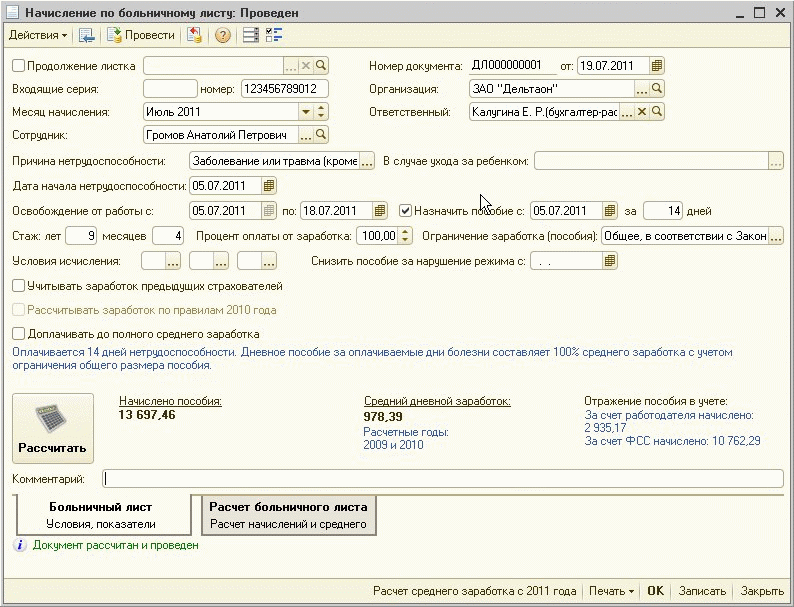The height and width of the screenshot is (607, 794).
Task: Click magnifier icon beside Сотрудник field
Action: click(321, 134)
